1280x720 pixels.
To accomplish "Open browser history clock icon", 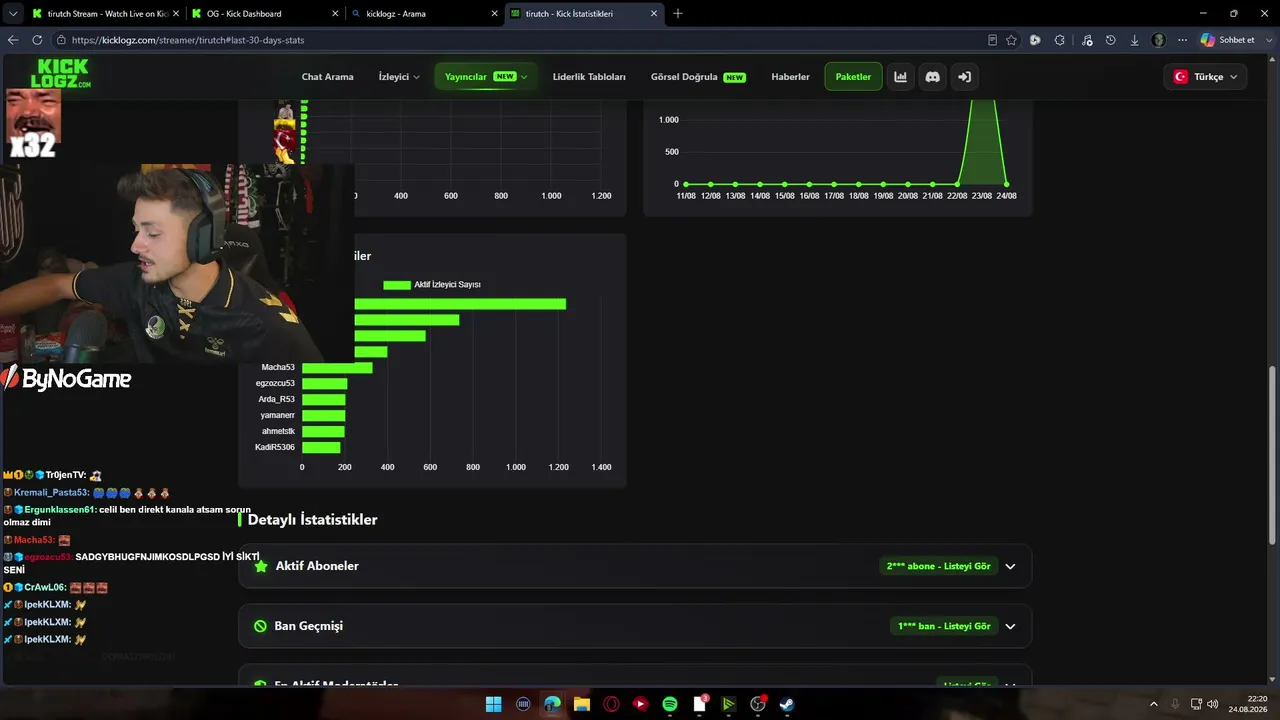I will (1111, 40).
